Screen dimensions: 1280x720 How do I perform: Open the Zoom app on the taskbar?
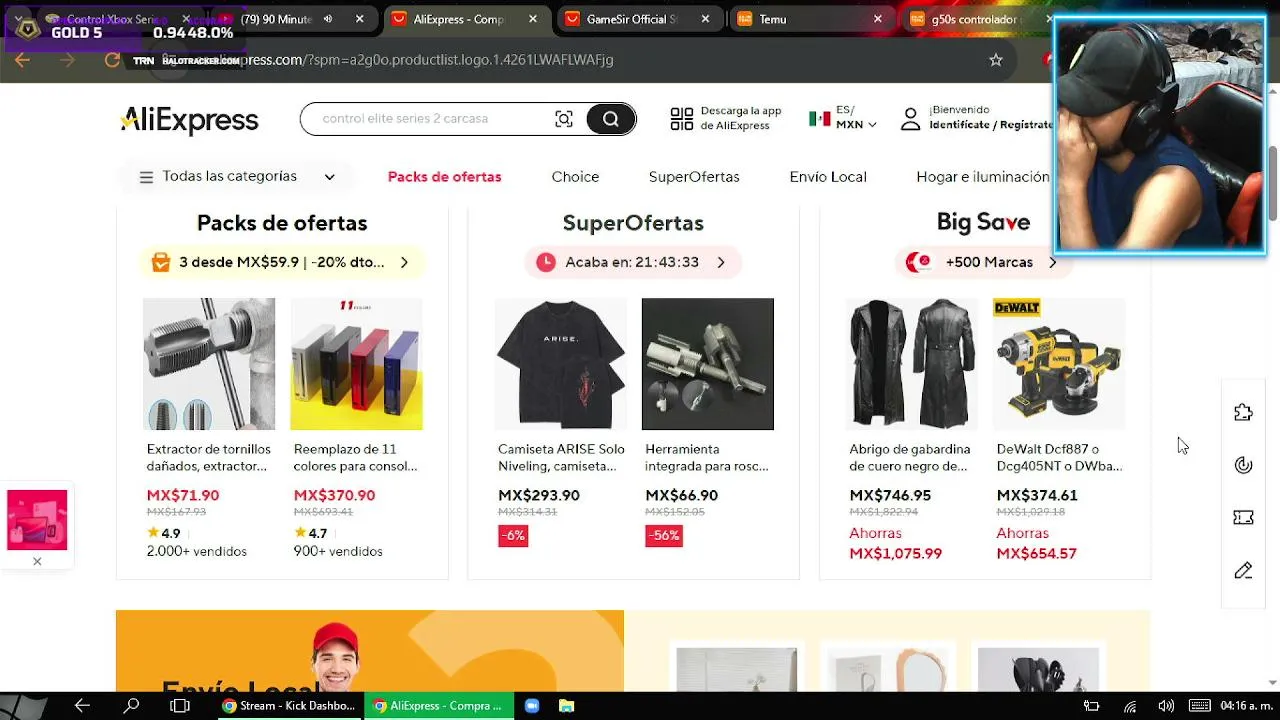pyautogui.click(x=532, y=706)
